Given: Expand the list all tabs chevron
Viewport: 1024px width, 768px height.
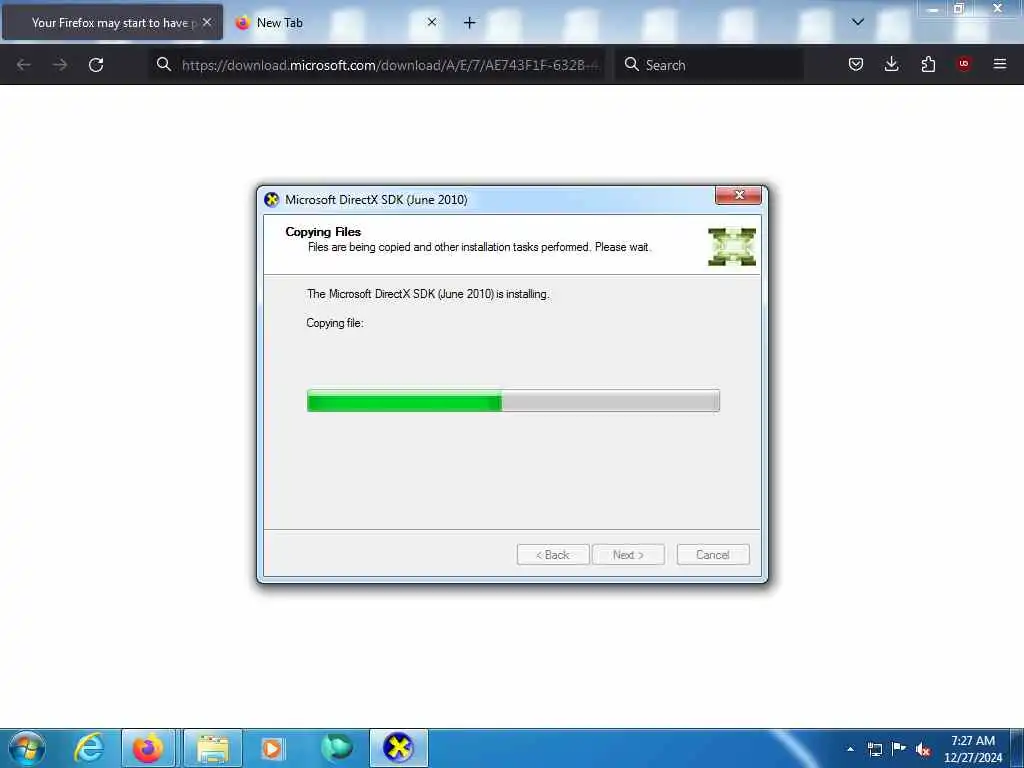Looking at the screenshot, I should point(858,22).
